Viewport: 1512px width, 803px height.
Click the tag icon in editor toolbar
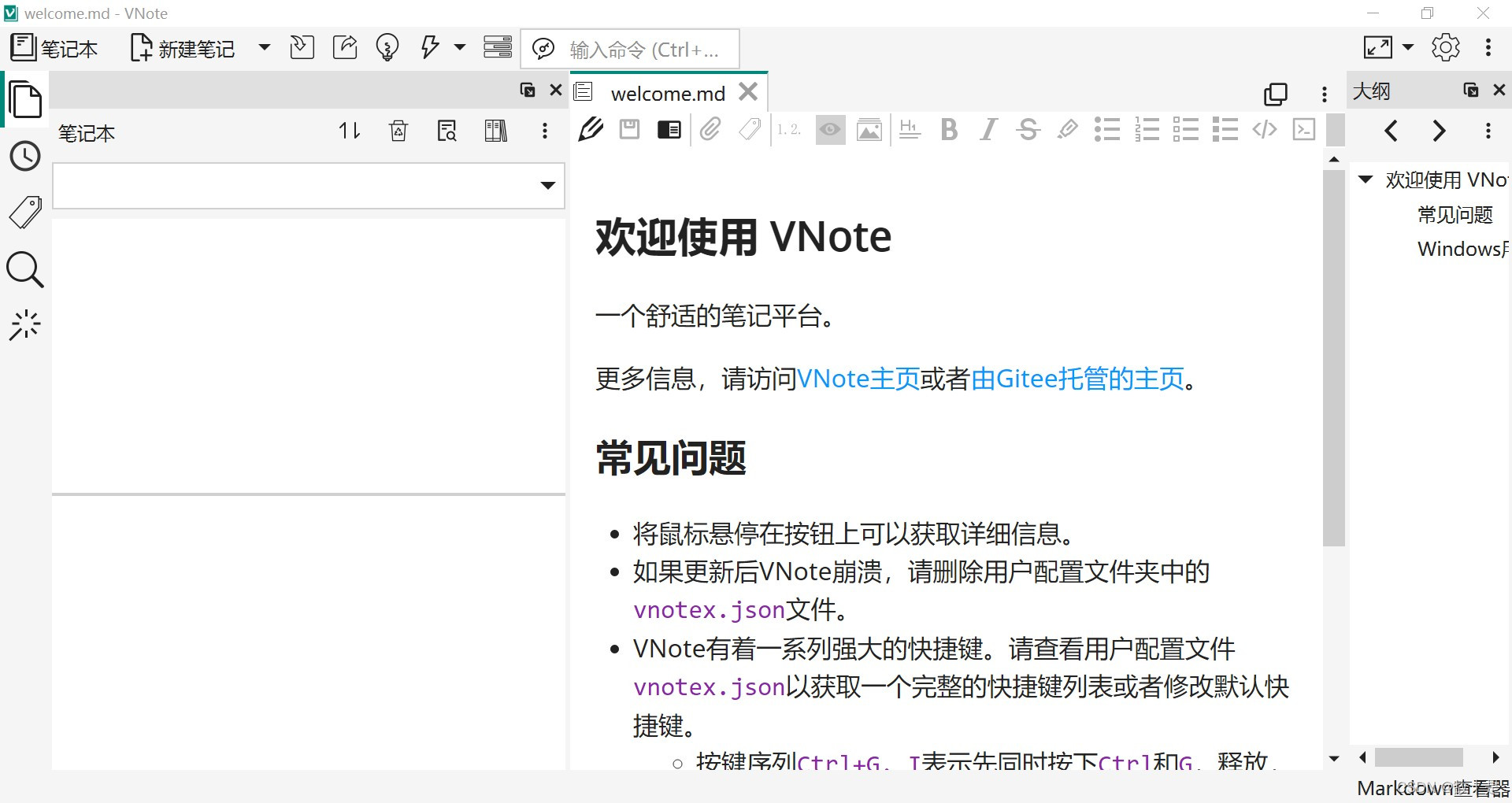click(750, 129)
